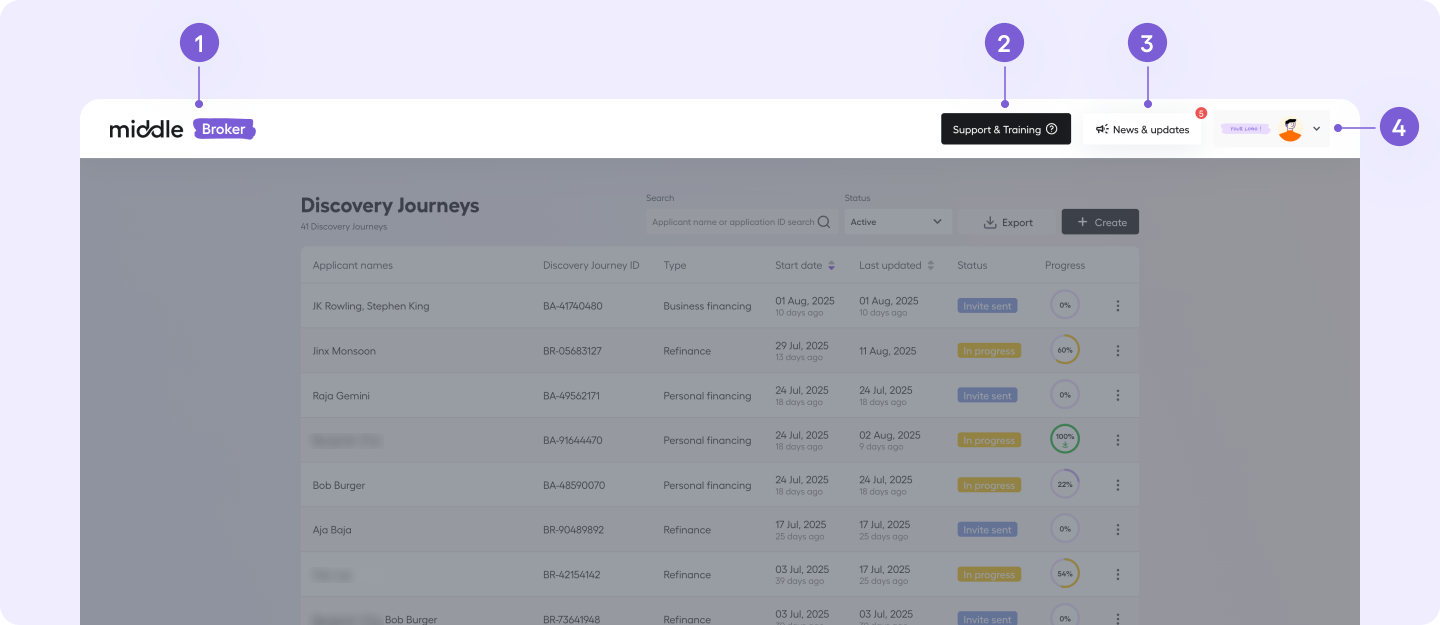Select applicant Bob Burger with ID BA-48590070
The width and height of the screenshot is (1440, 625).
coord(339,485)
